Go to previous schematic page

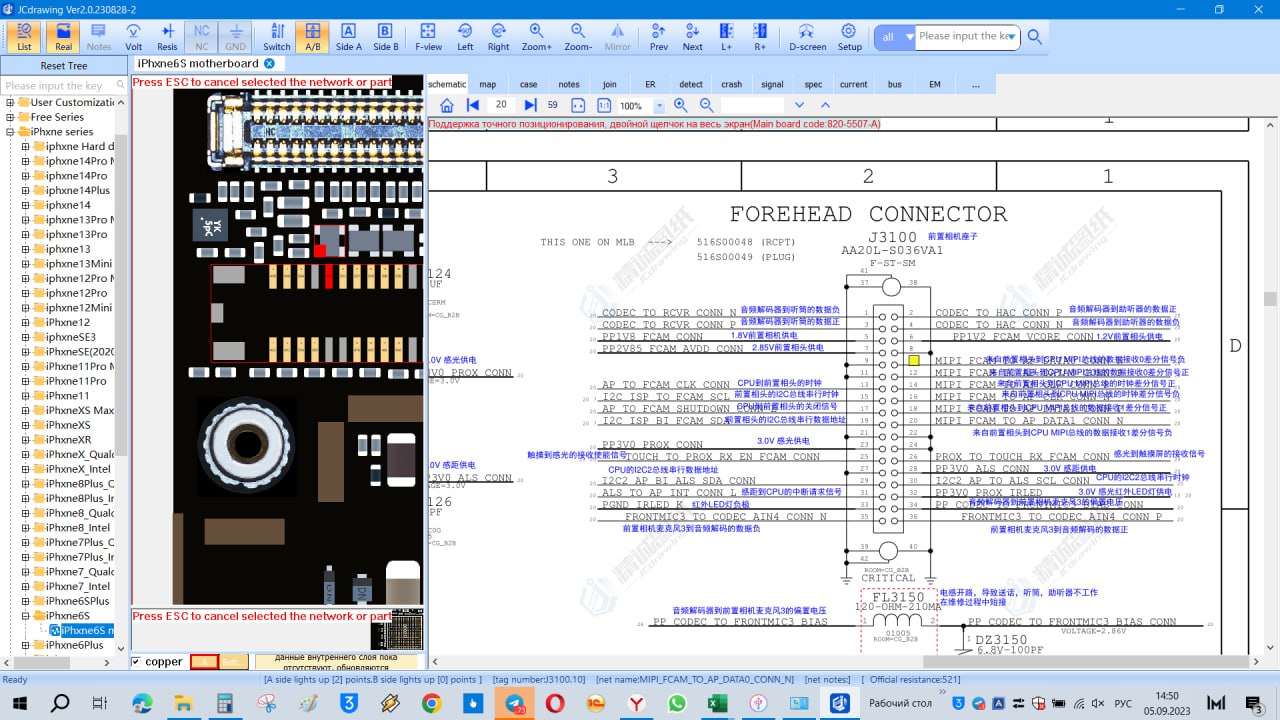click(473, 105)
